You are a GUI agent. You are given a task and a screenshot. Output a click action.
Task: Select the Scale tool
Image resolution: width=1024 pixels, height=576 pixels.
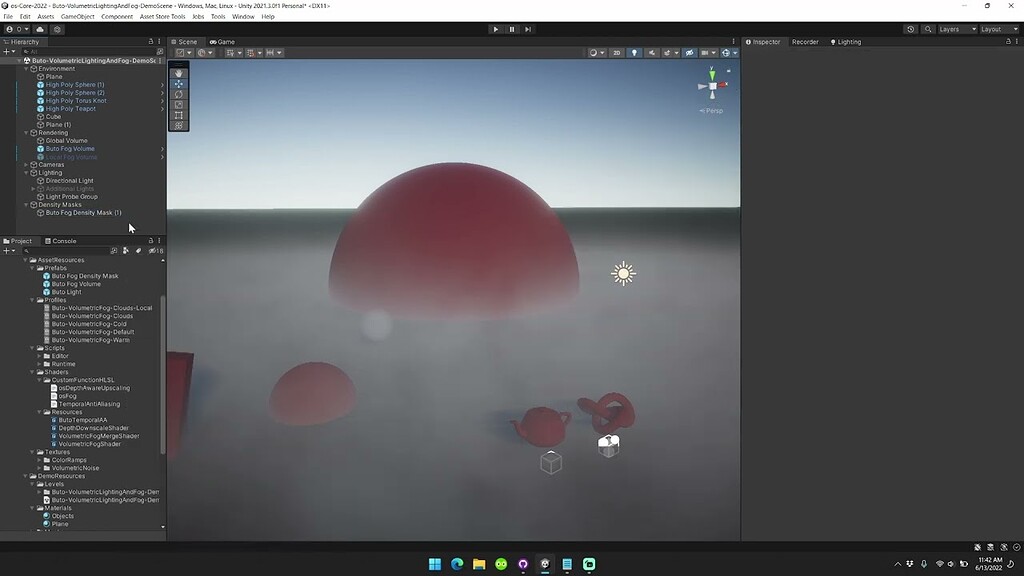click(x=178, y=104)
